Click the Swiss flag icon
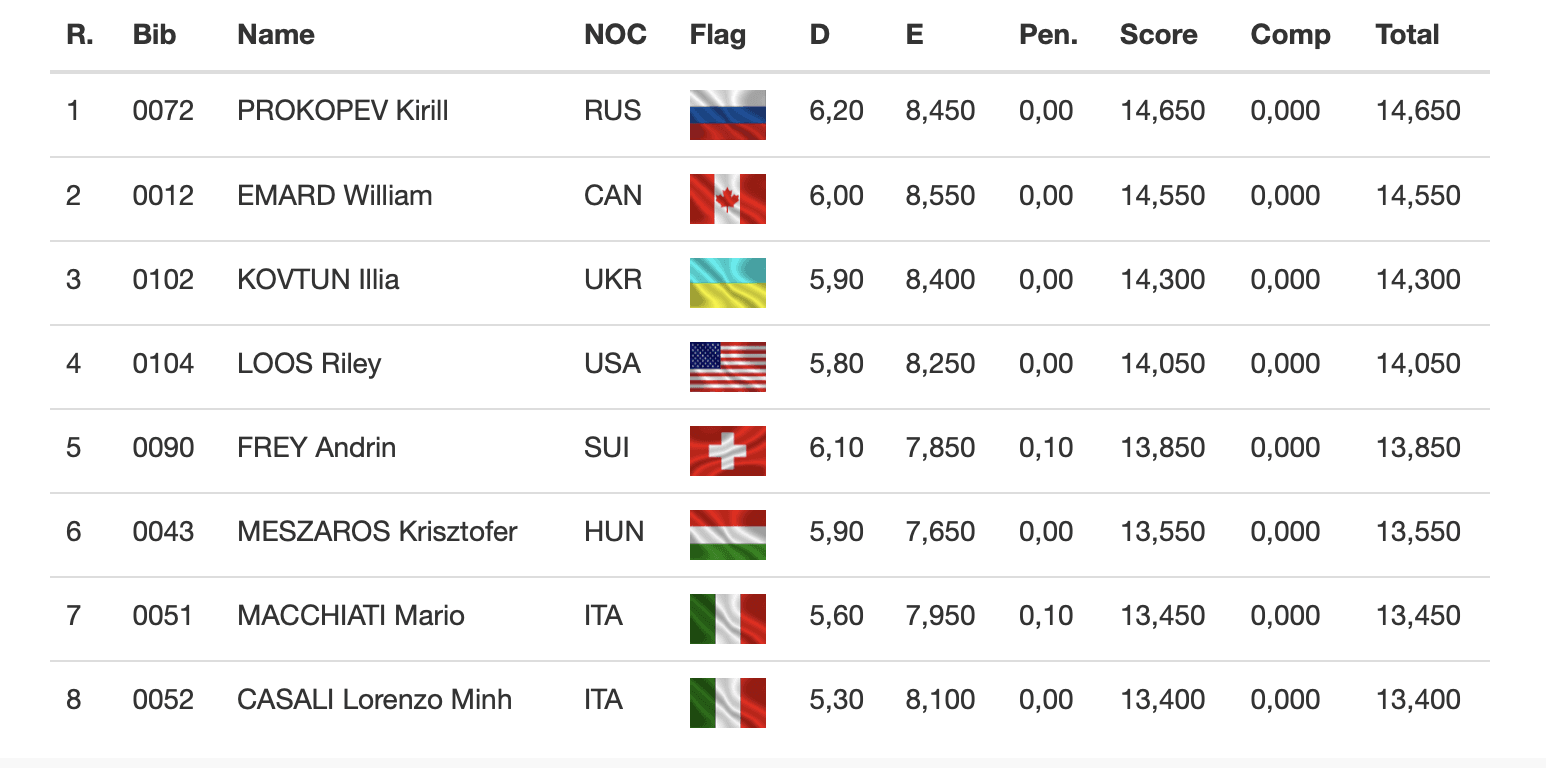This screenshot has width=1546, height=768. (727, 450)
